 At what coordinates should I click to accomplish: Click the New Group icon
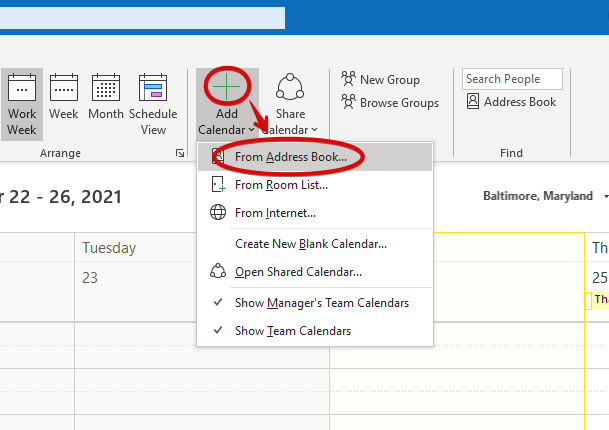(x=349, y=79)
